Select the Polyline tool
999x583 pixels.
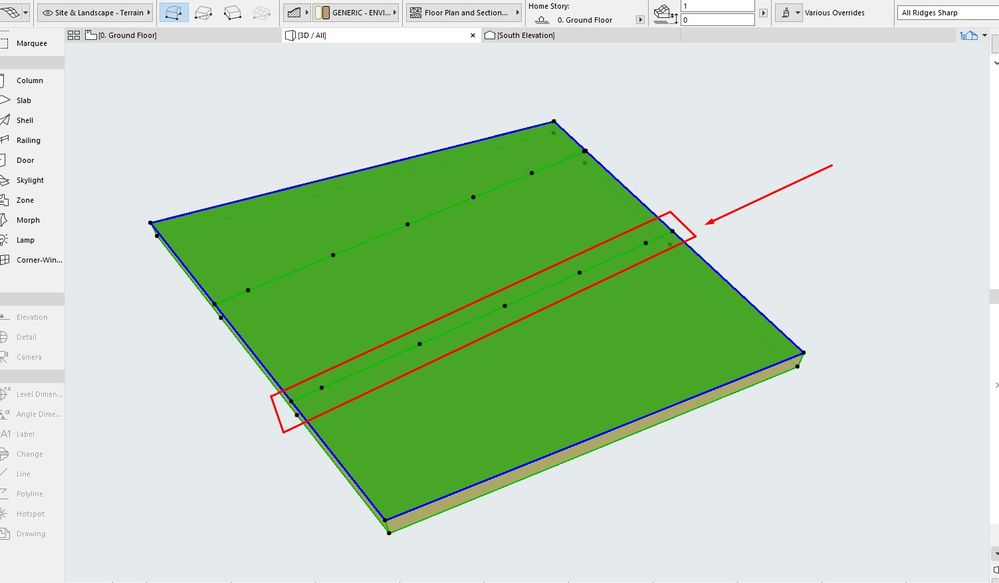point(30,493)
